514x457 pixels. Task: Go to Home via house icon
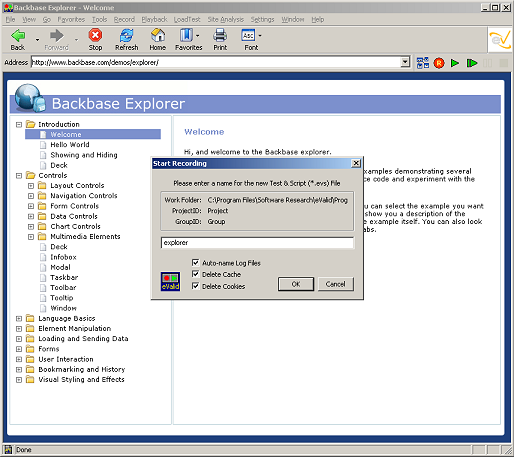coord(158,35)
